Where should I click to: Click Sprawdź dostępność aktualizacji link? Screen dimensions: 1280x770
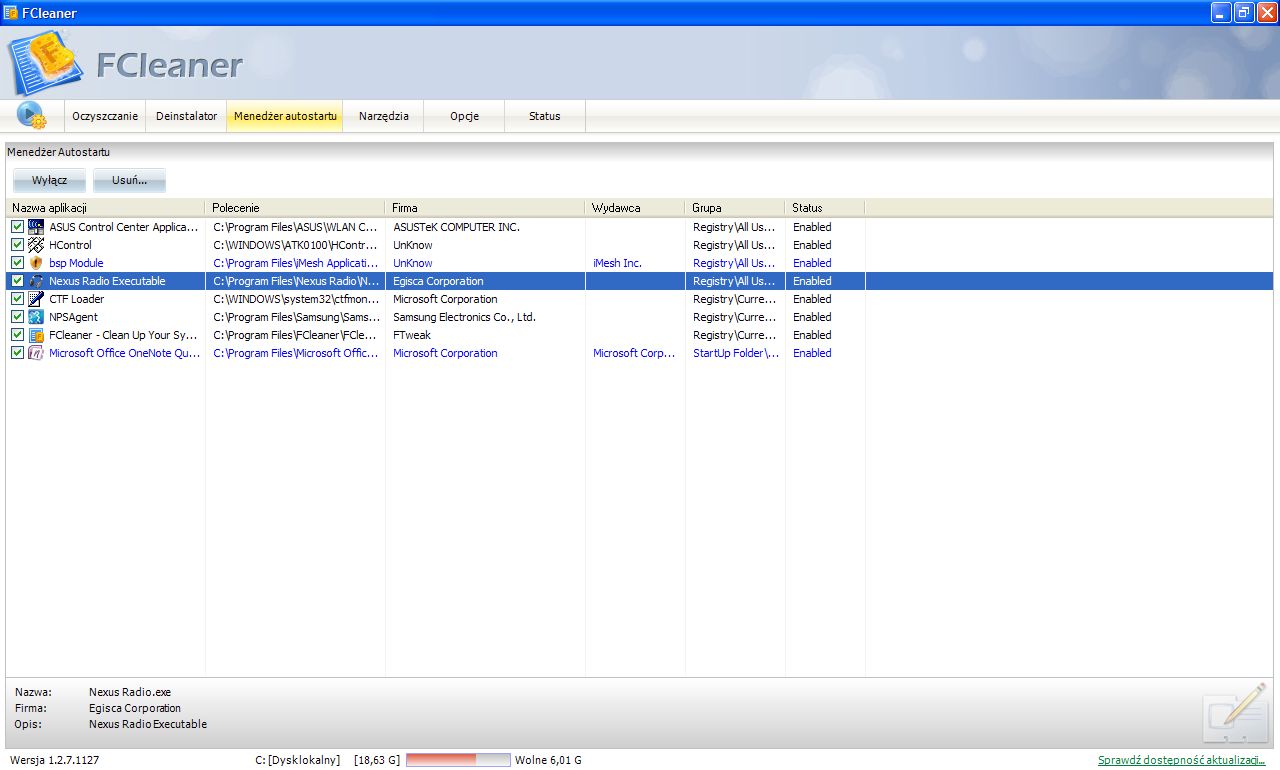[x=1182, y=760]
